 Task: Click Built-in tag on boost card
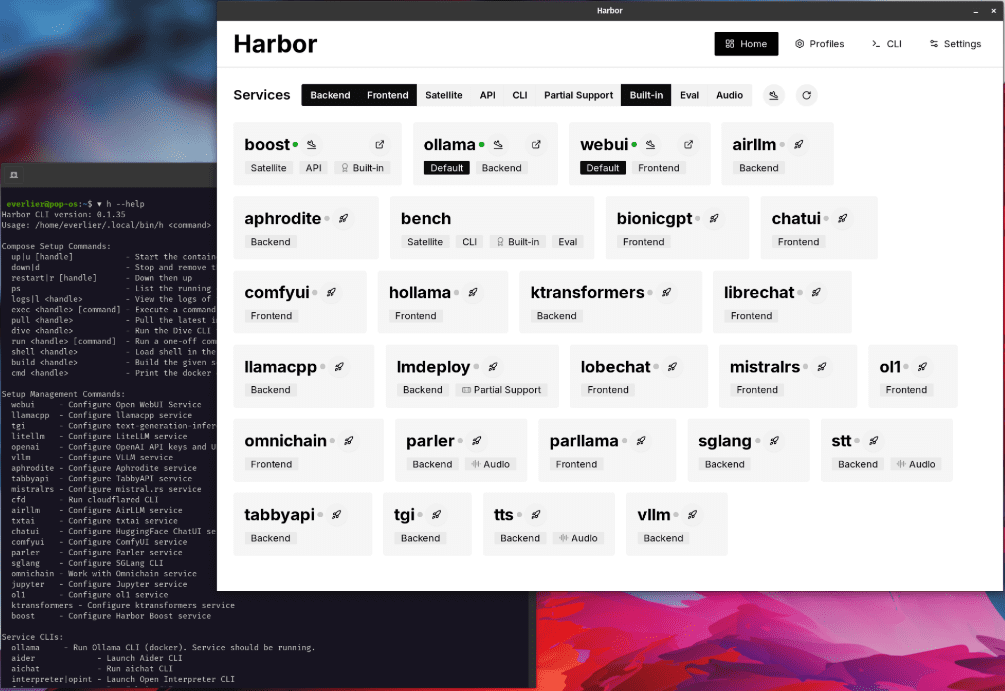[x=362, y=168]
